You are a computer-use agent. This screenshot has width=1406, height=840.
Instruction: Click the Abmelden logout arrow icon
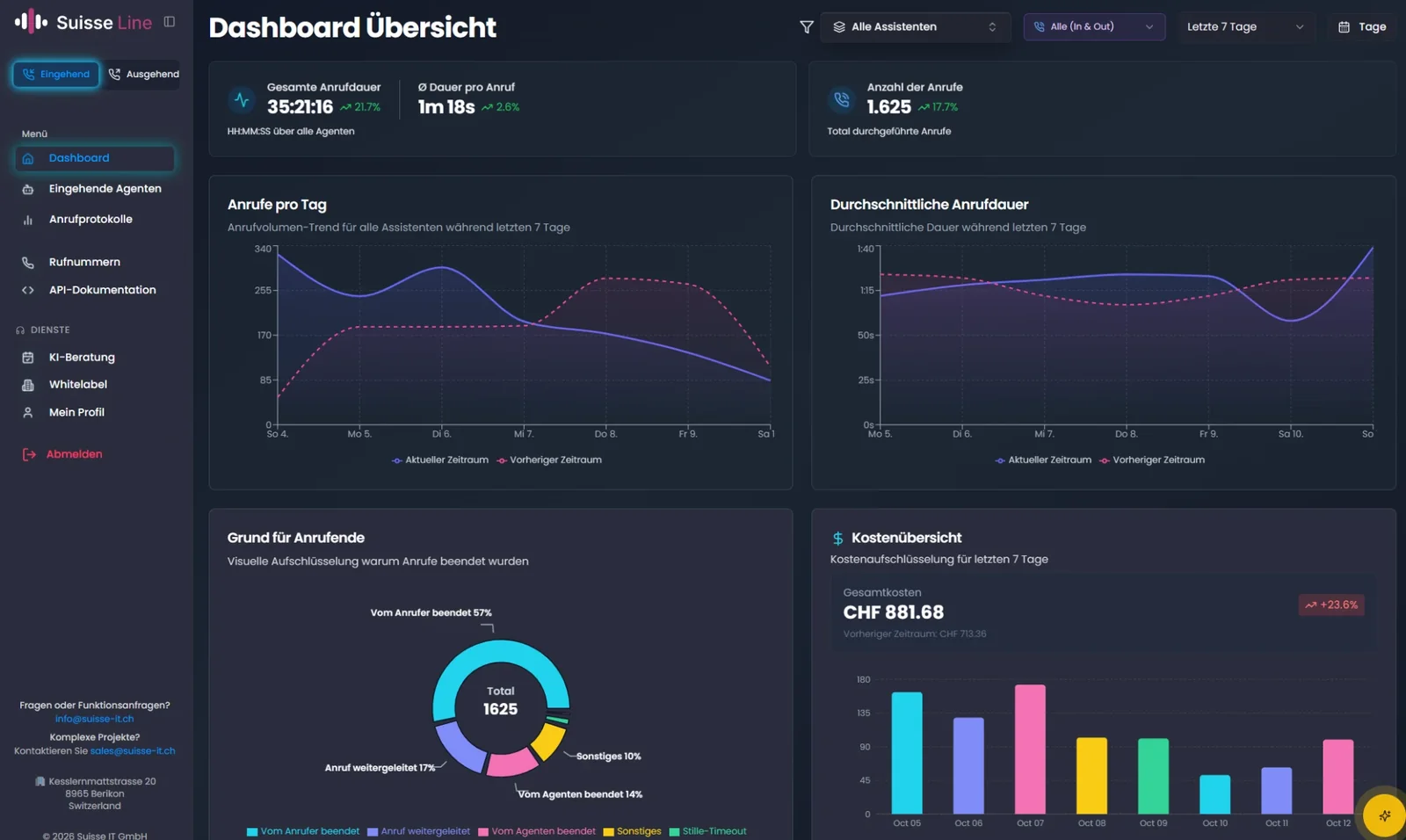coord(29,454)
